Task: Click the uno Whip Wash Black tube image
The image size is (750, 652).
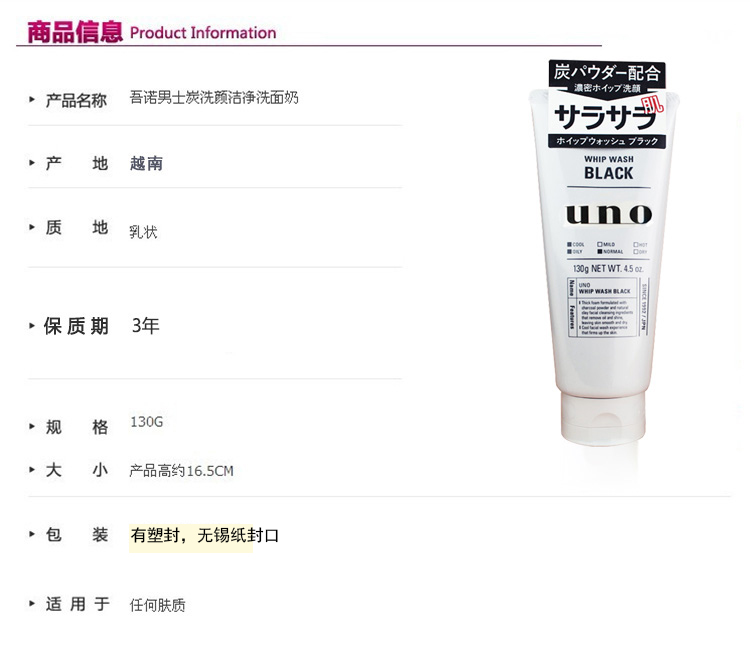Action: 605,253
